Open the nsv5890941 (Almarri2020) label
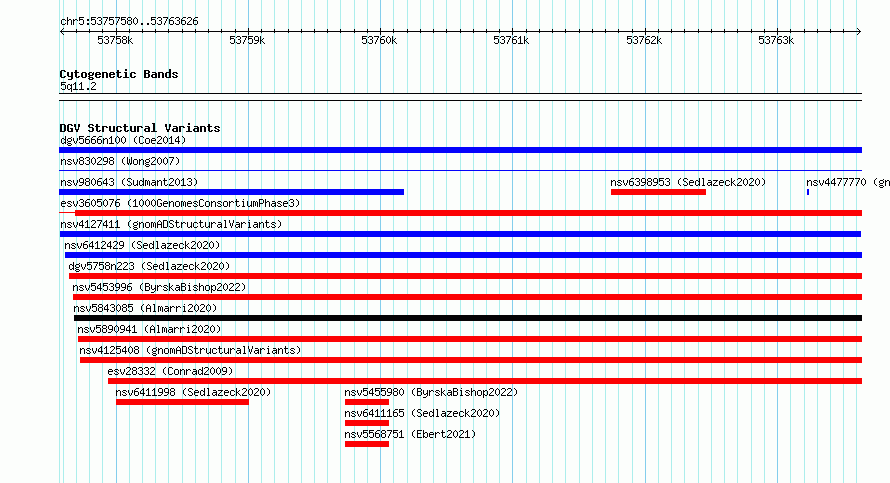Image resolution: width=890 pixels, height=483 pixels. (149, 329)
